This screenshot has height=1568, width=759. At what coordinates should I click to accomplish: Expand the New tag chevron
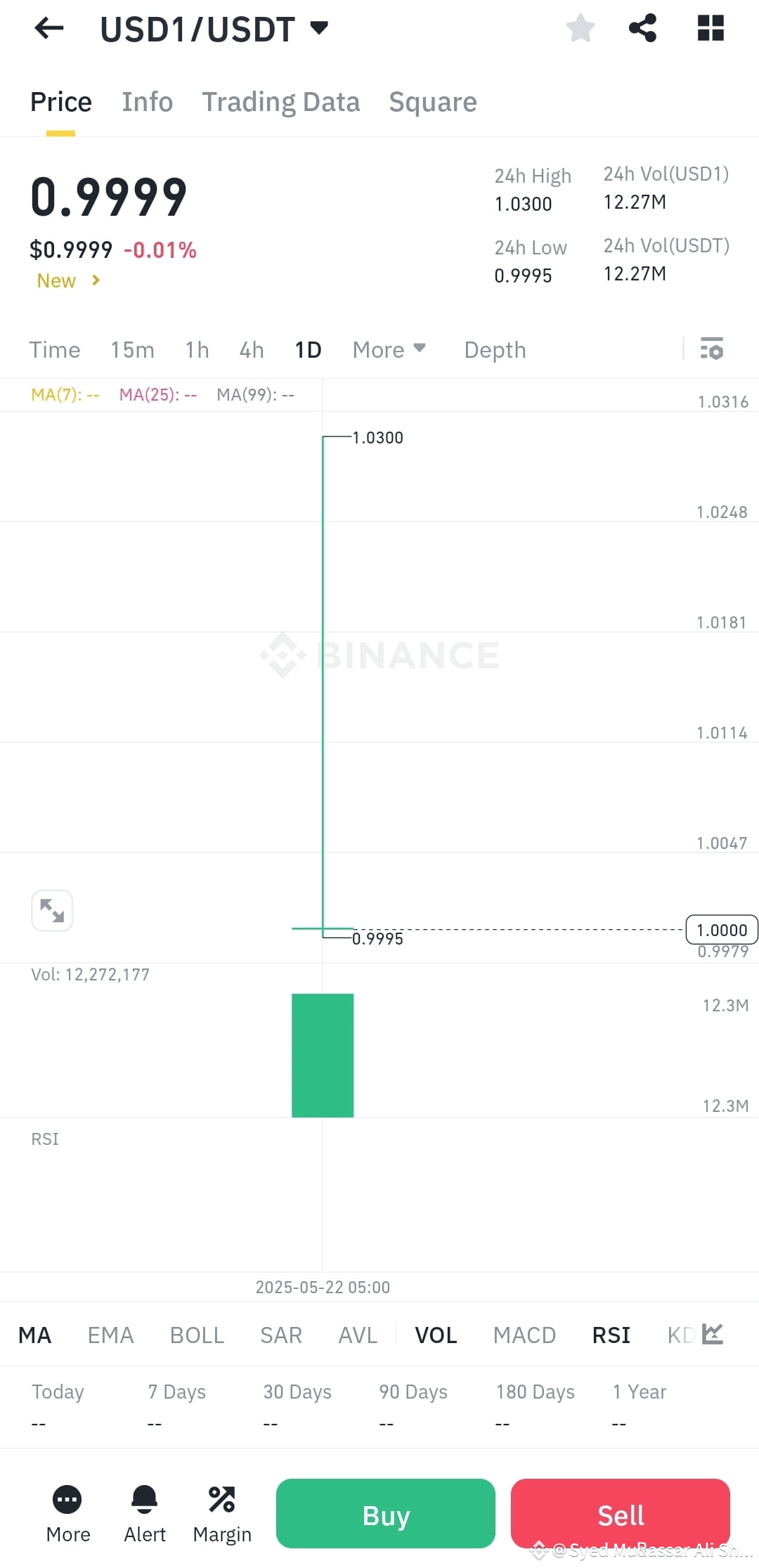(x=96, y=280)
